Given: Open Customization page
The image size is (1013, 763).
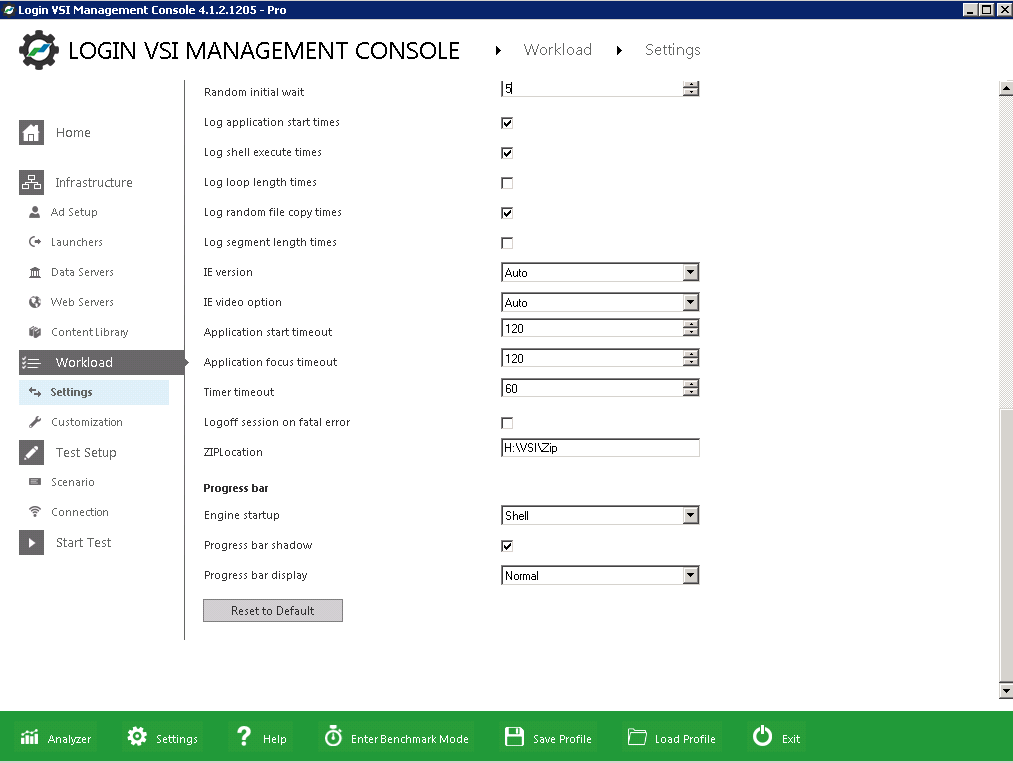Looking at the screenshot, I should click(87, 422).
